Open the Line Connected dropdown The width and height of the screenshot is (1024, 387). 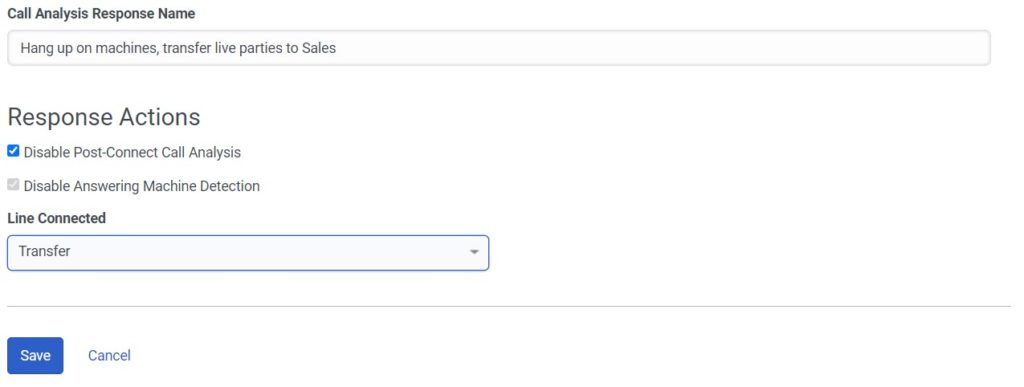click(248, 253)
